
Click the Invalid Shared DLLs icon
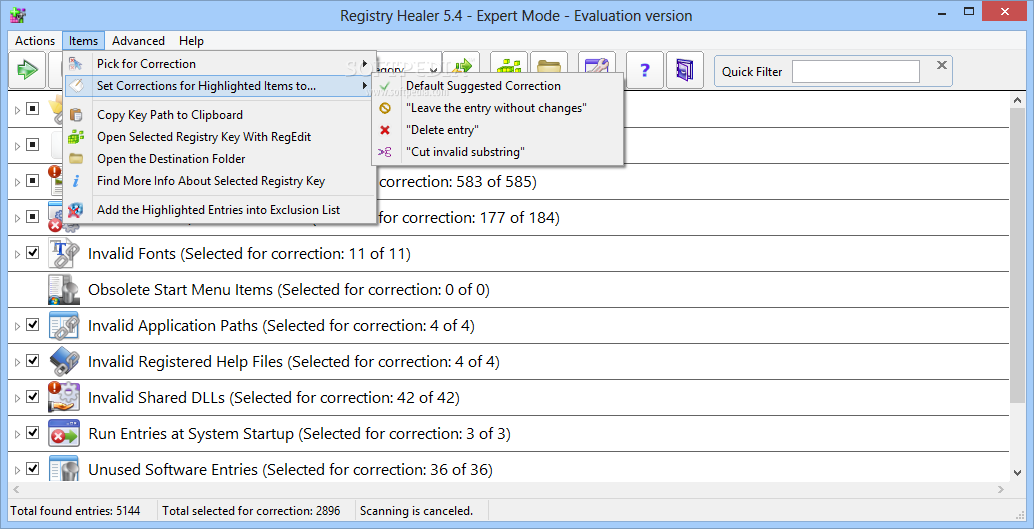coord(64,397)
